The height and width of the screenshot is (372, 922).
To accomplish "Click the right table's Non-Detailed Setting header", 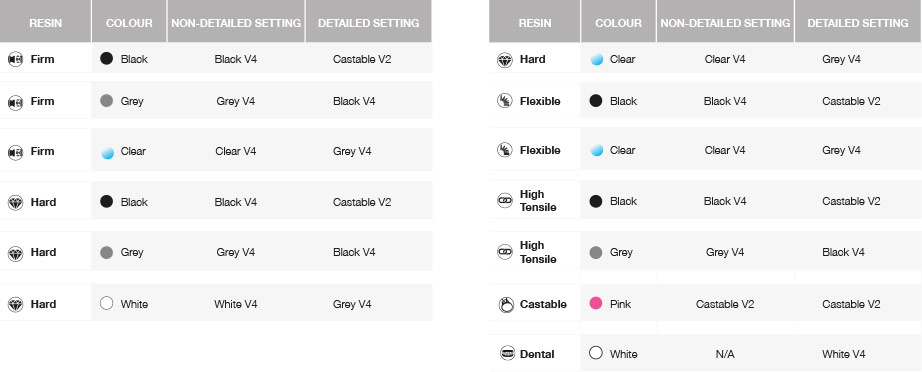I will click(725, 23).
